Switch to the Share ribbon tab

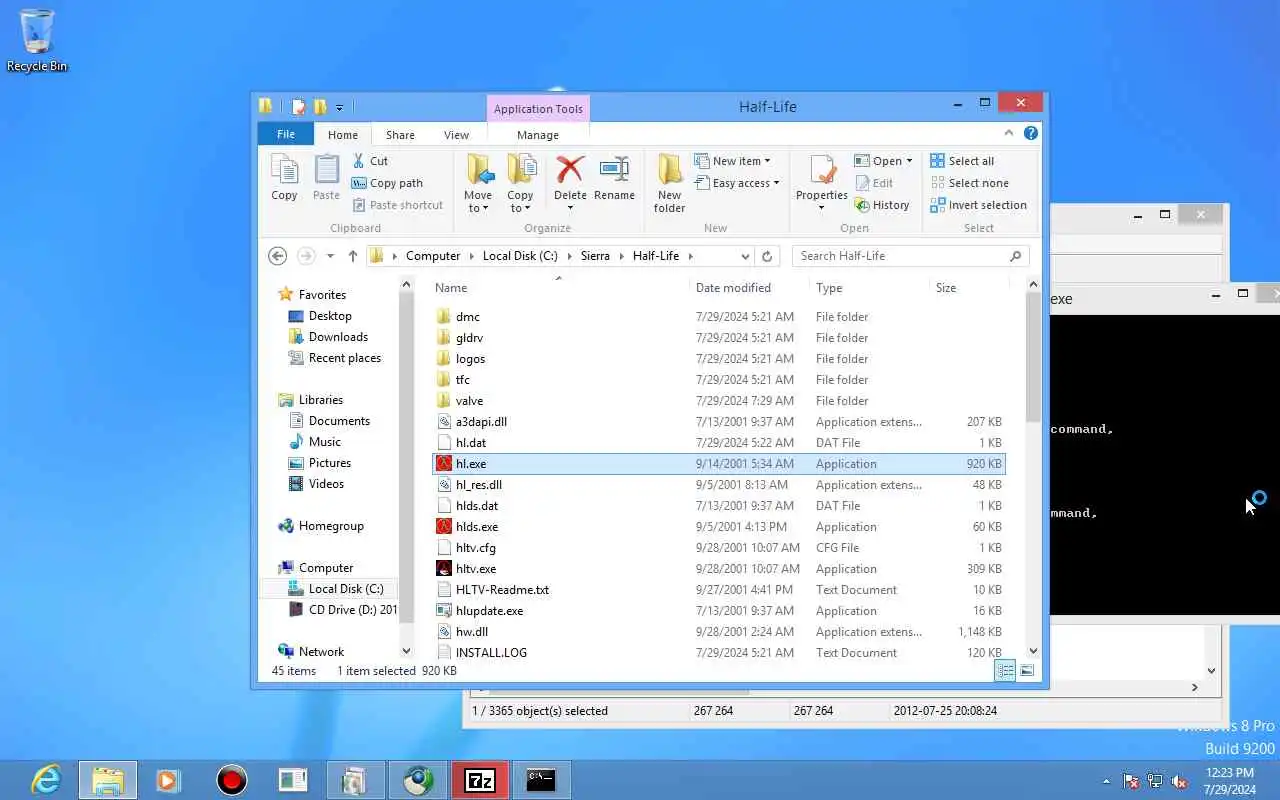[400, 135]
